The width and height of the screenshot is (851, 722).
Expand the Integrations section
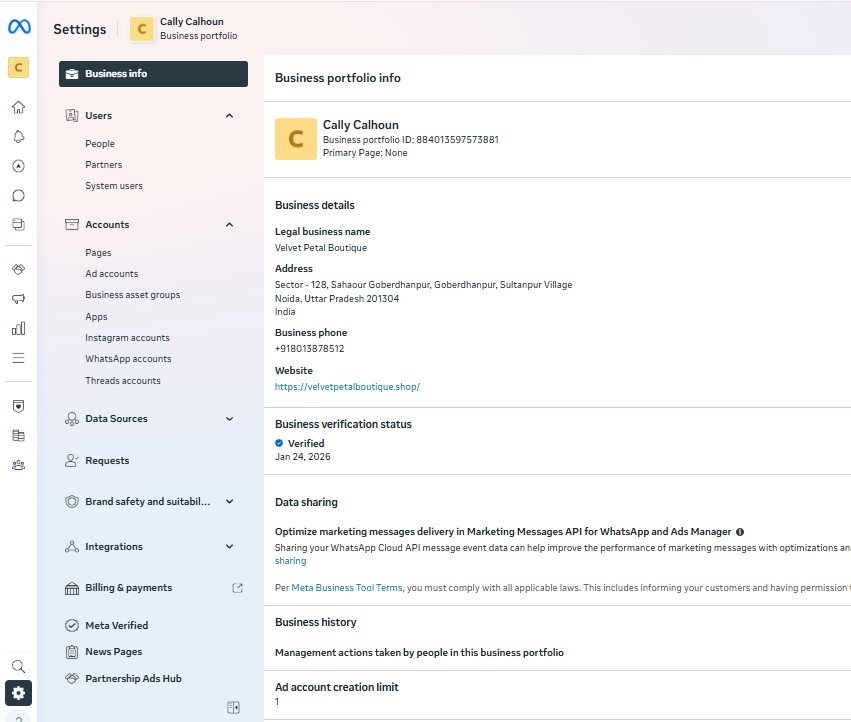point(229,547)
